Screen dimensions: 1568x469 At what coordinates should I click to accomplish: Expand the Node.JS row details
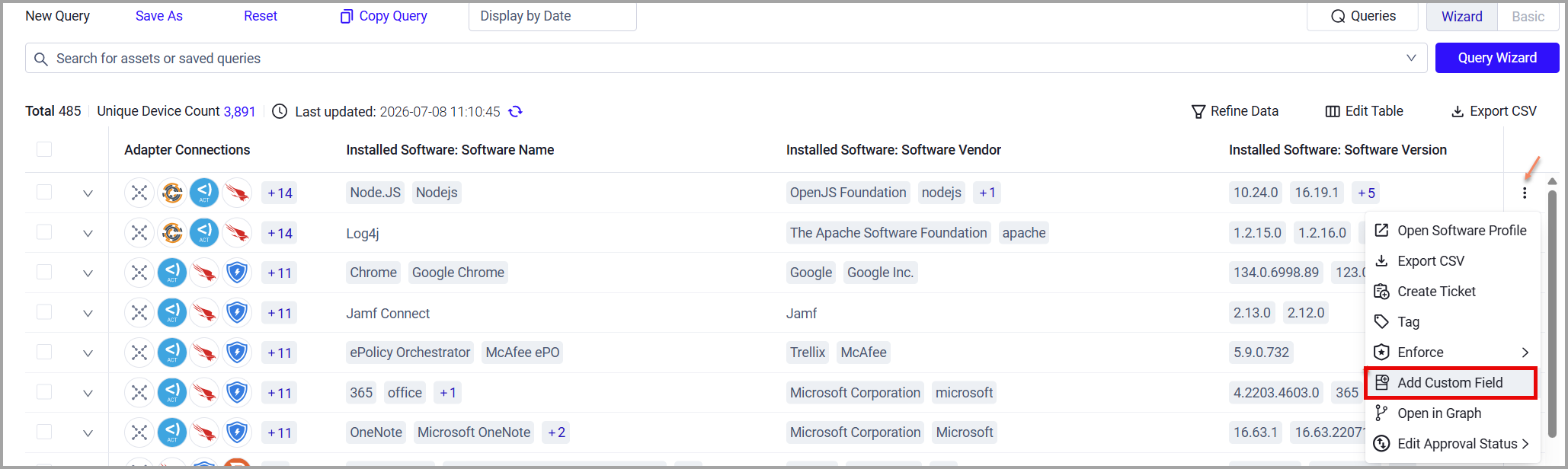(x=88, y=193)
